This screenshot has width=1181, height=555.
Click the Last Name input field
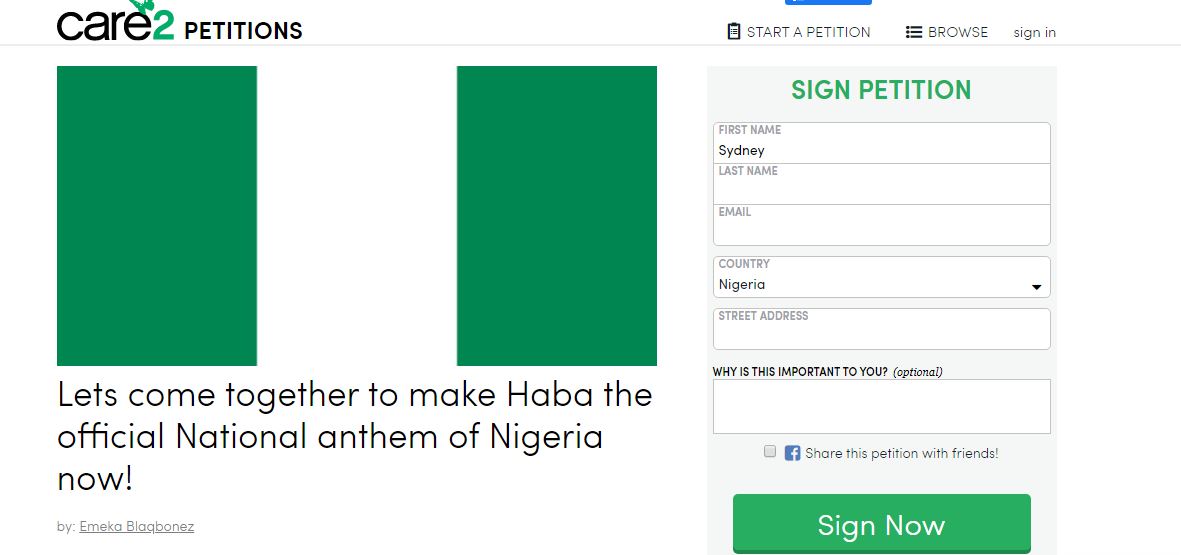coord(881,191)
